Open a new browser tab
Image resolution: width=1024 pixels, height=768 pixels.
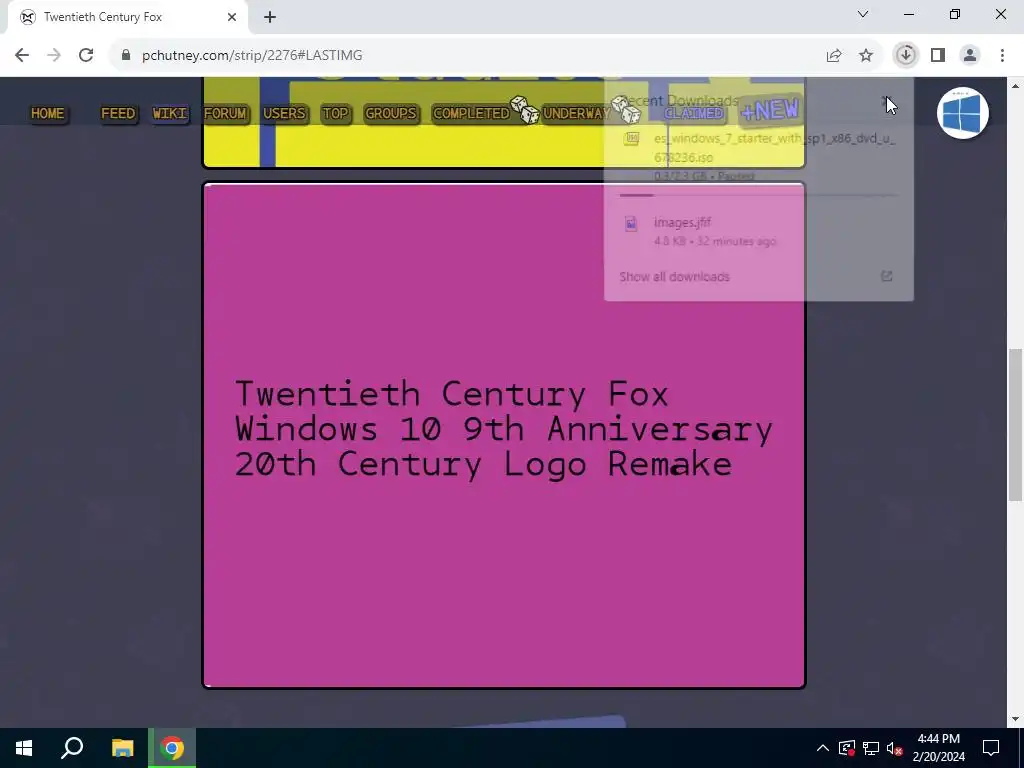[270, 17]
